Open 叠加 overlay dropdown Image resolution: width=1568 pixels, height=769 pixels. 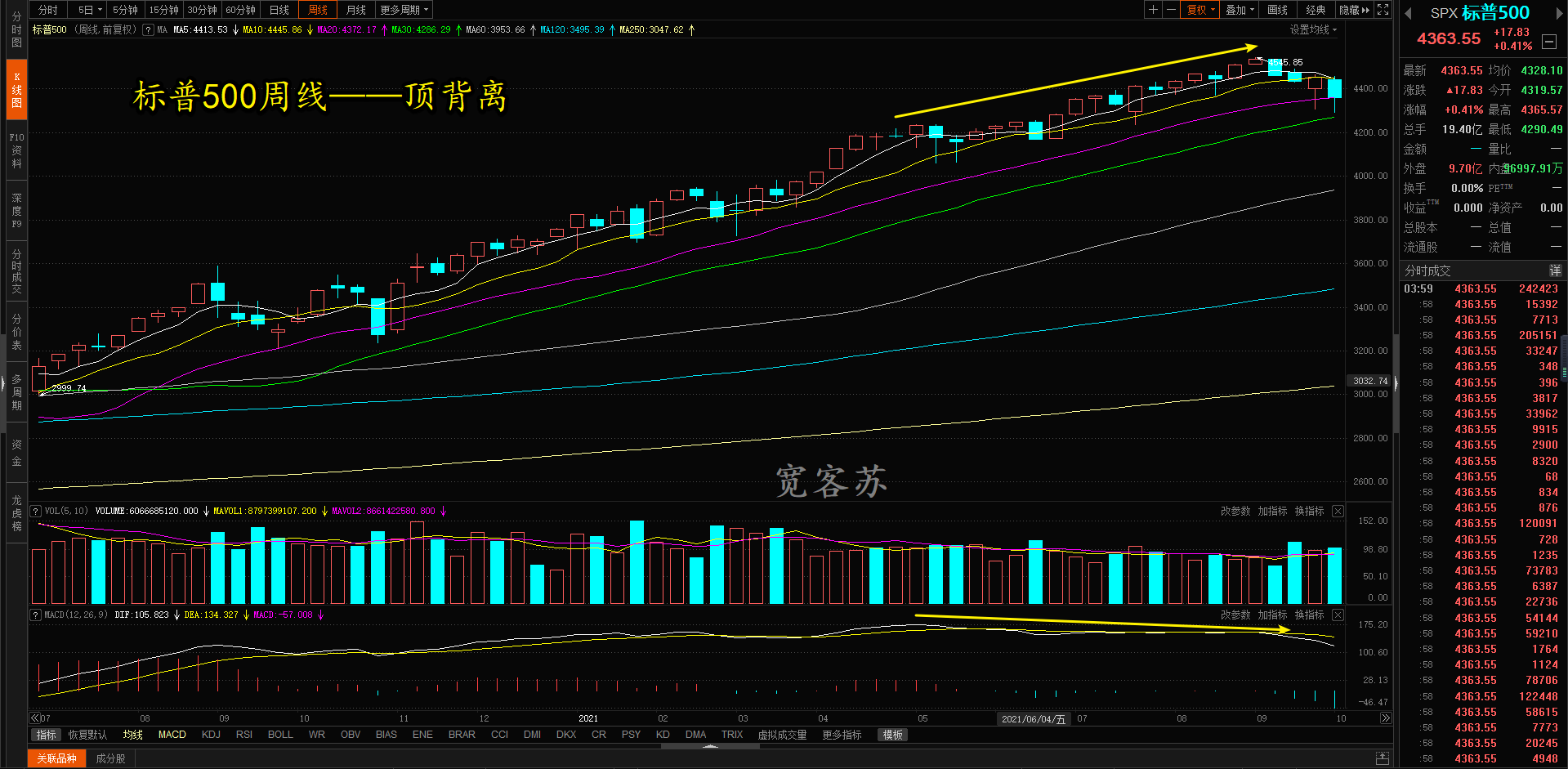click(1240, 10)
